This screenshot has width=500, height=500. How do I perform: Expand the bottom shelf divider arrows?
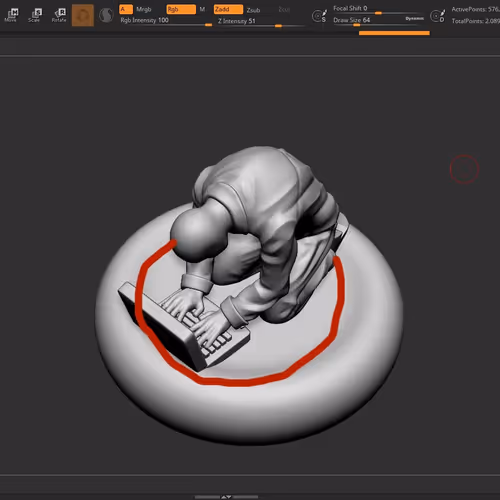click(226, 497)
